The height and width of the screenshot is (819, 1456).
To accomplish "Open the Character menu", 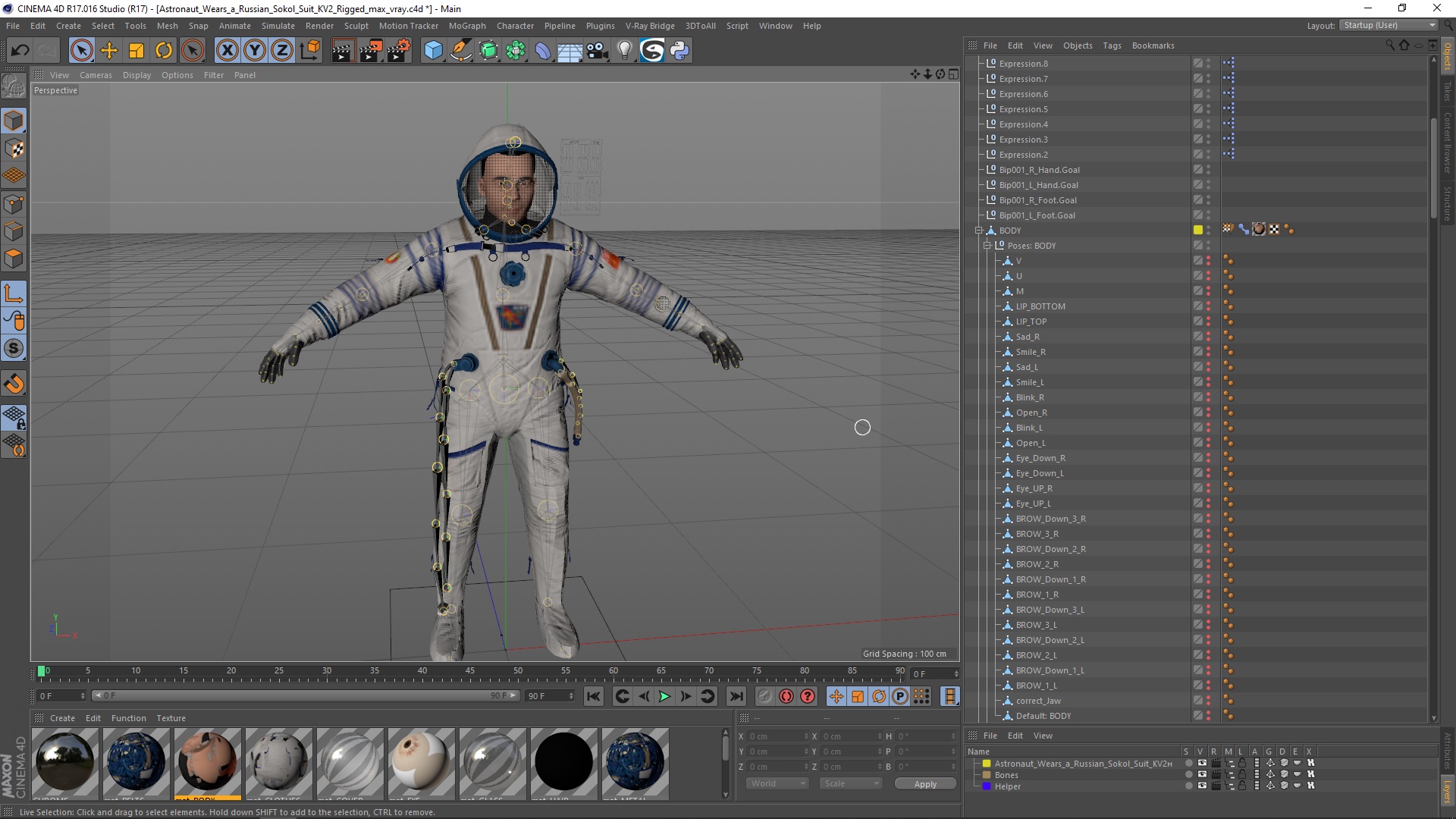I will pos(515,26).
